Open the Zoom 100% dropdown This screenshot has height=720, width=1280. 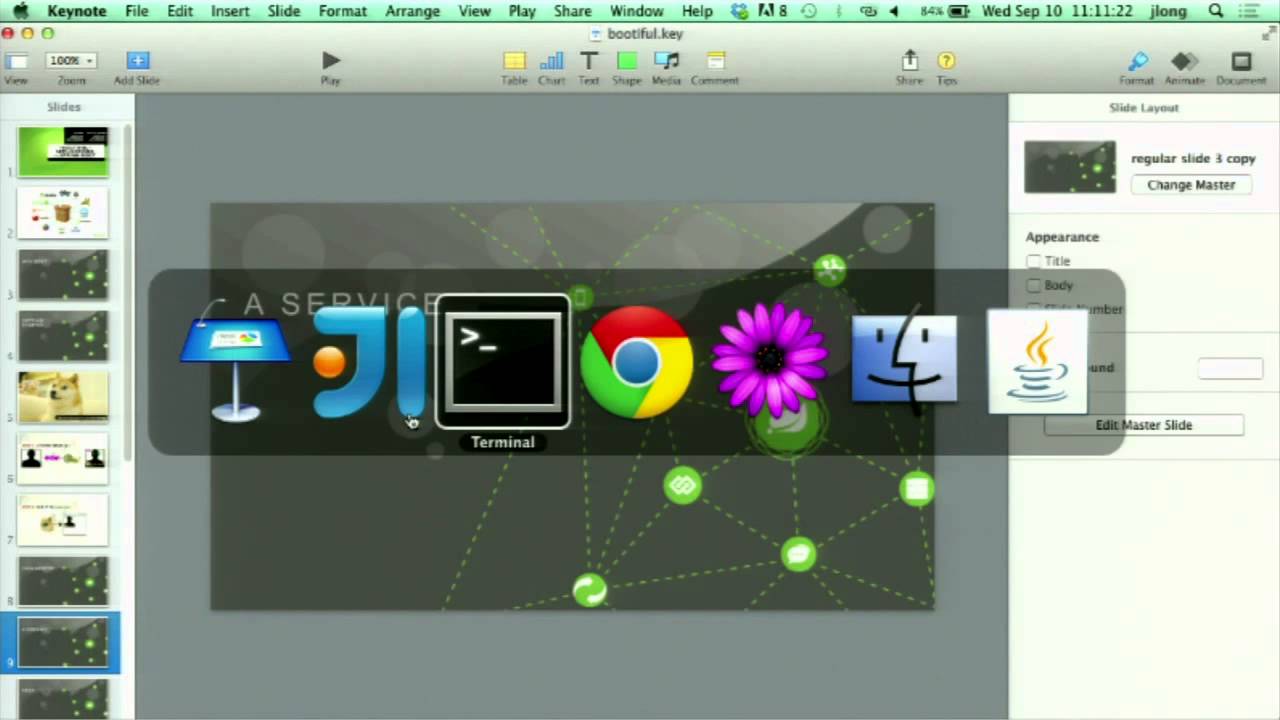pyautogui.click(x=71, y=61)
